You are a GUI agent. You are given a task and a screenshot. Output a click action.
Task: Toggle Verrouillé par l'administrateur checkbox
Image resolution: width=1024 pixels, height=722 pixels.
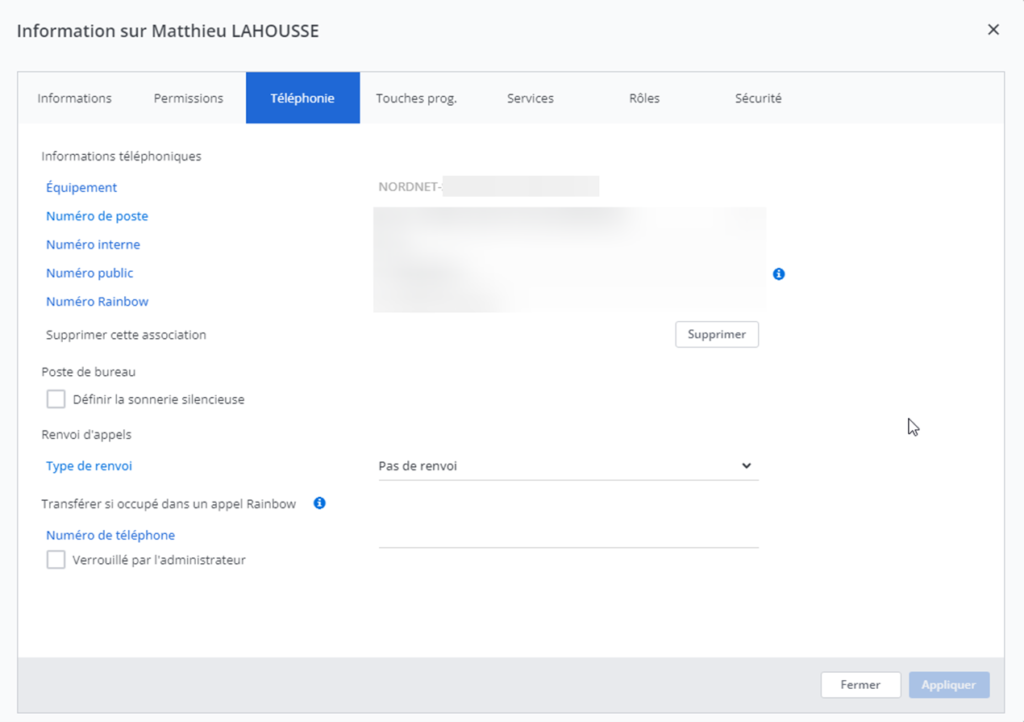click(x=56, y=560)
